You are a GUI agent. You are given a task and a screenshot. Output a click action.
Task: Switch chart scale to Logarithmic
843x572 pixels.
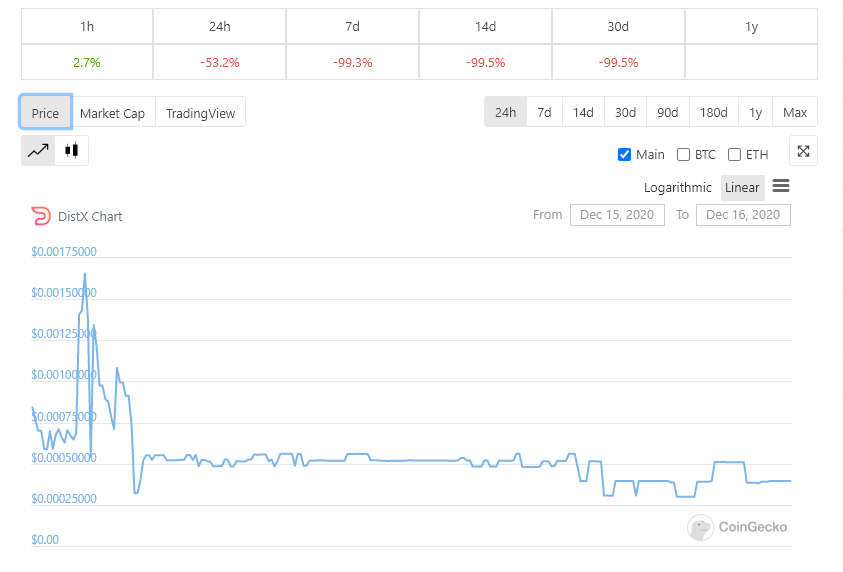tap(677, 188)
